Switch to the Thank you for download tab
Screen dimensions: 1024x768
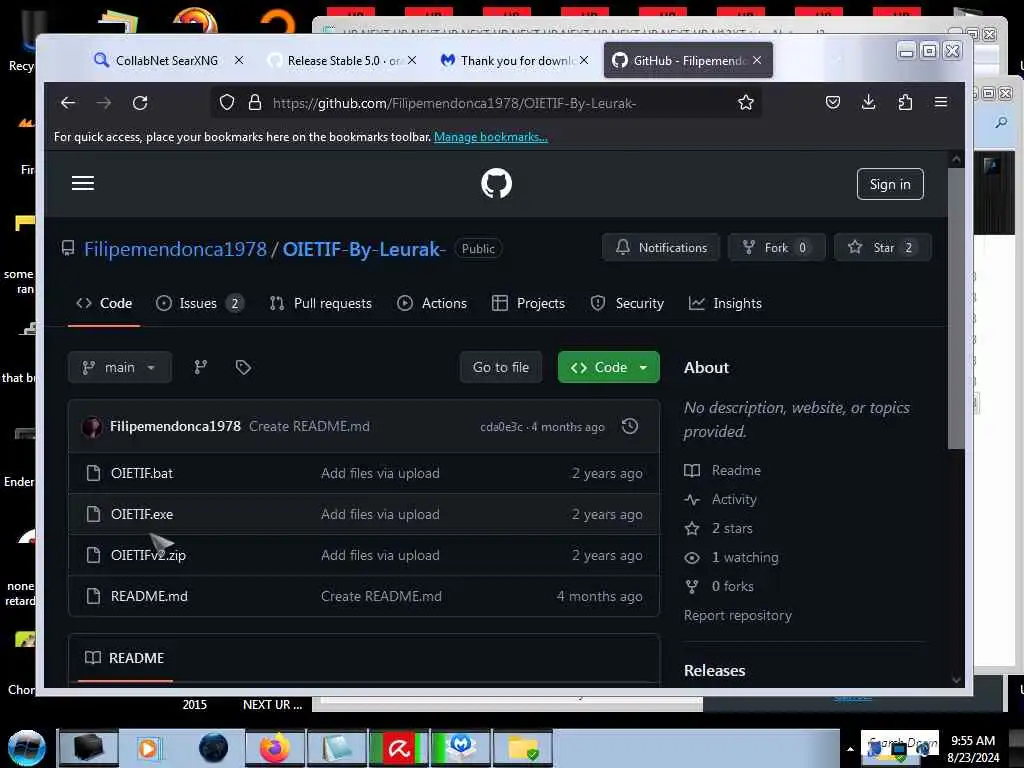click(515, 60)
